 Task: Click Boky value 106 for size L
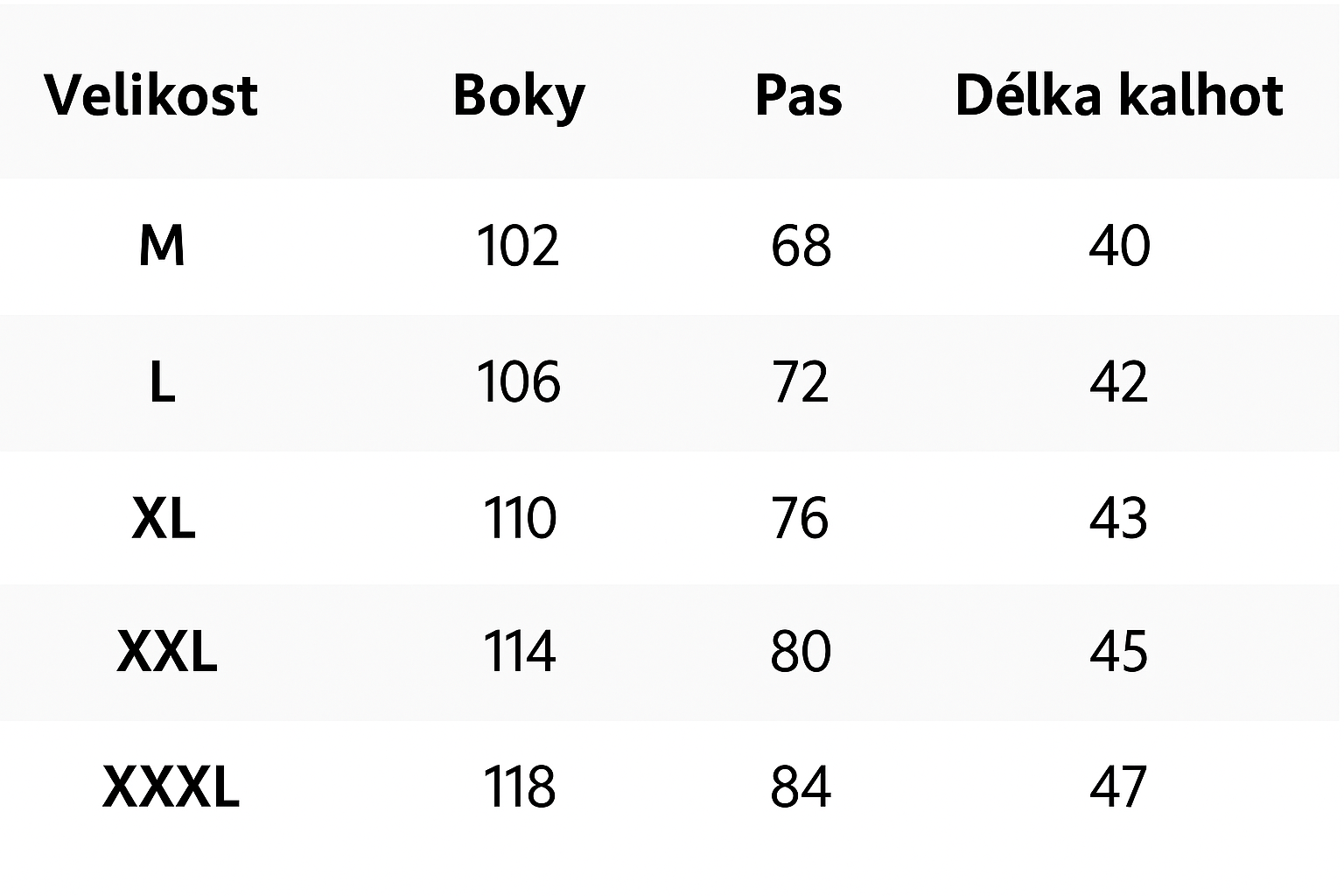518,382
